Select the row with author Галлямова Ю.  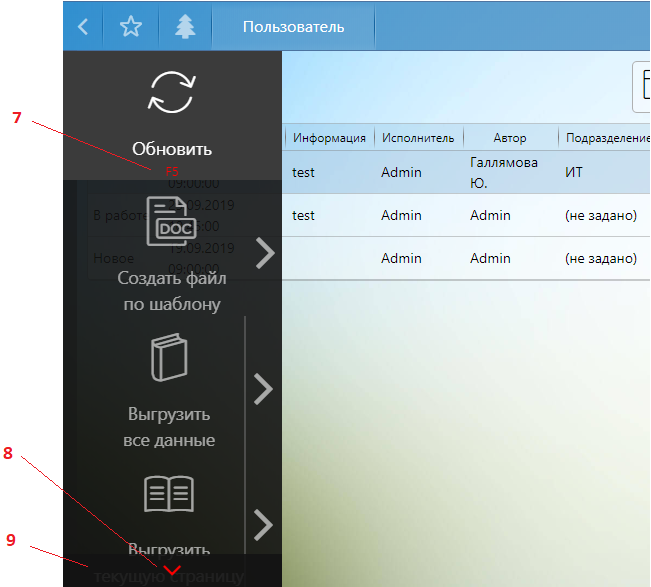click(x=503, y=172)
